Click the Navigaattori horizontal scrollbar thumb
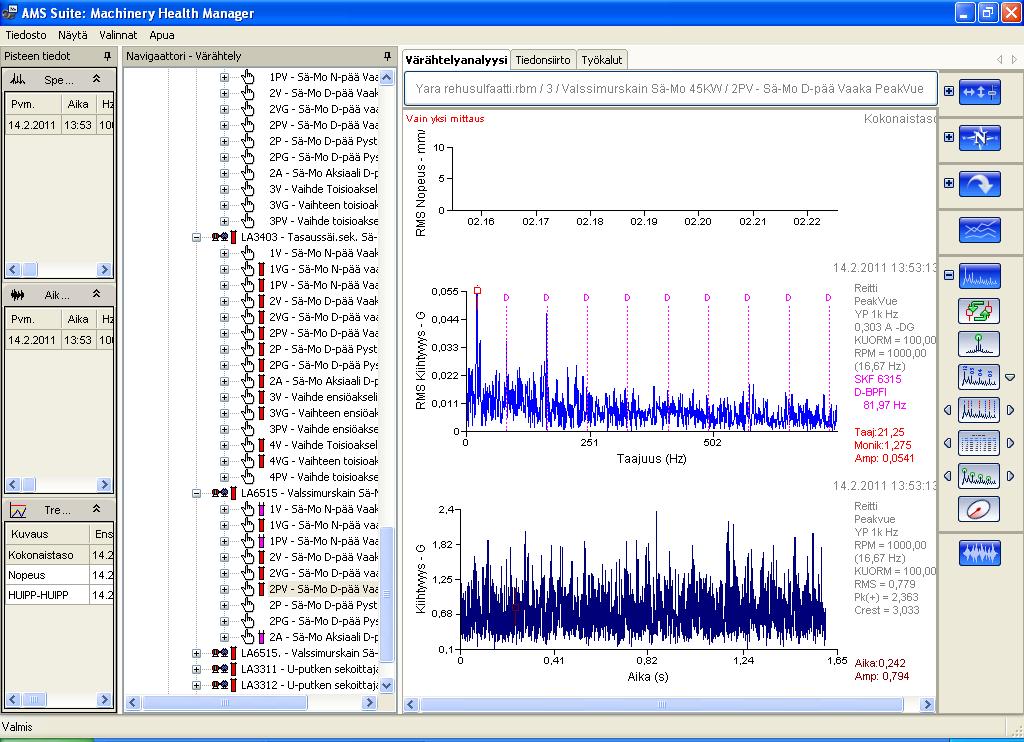The width and height of the screenshot is (1024, 742). [225, 703]
